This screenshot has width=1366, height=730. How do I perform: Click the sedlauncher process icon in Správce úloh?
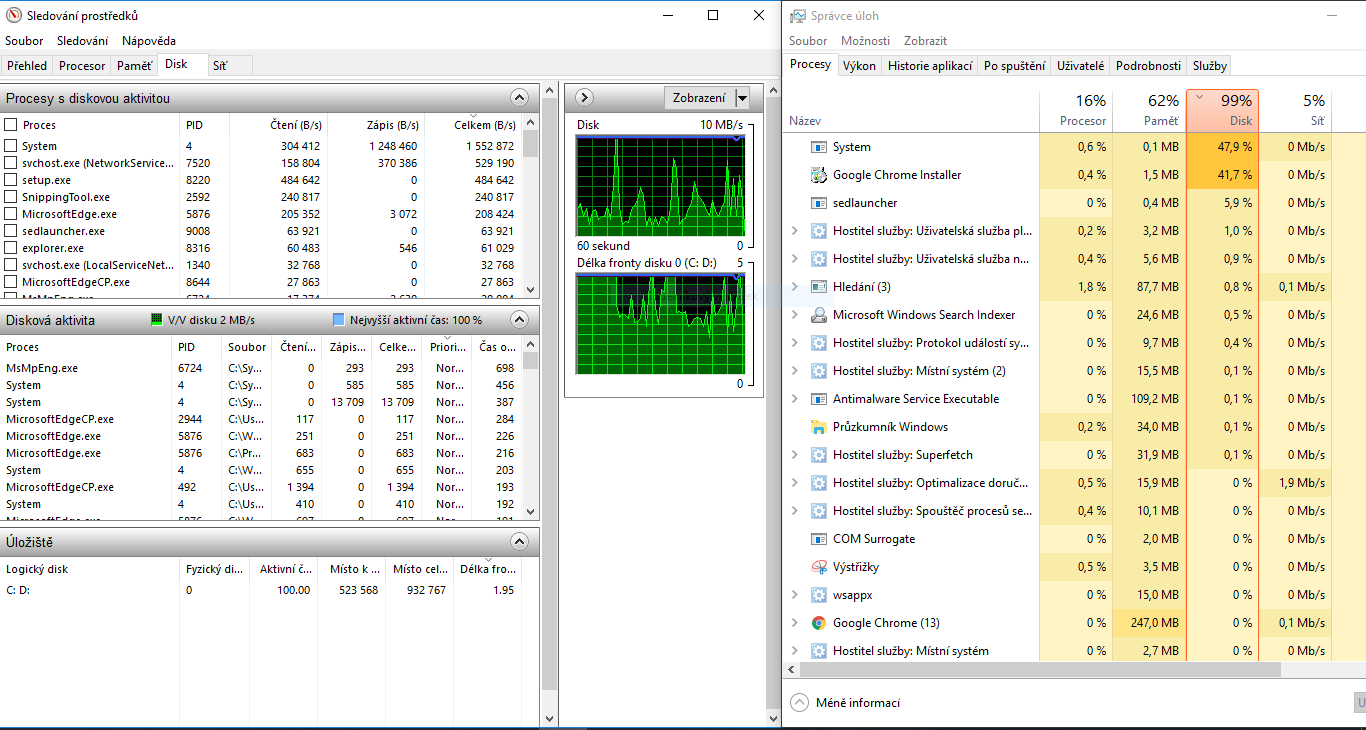[x=819, y=203]
